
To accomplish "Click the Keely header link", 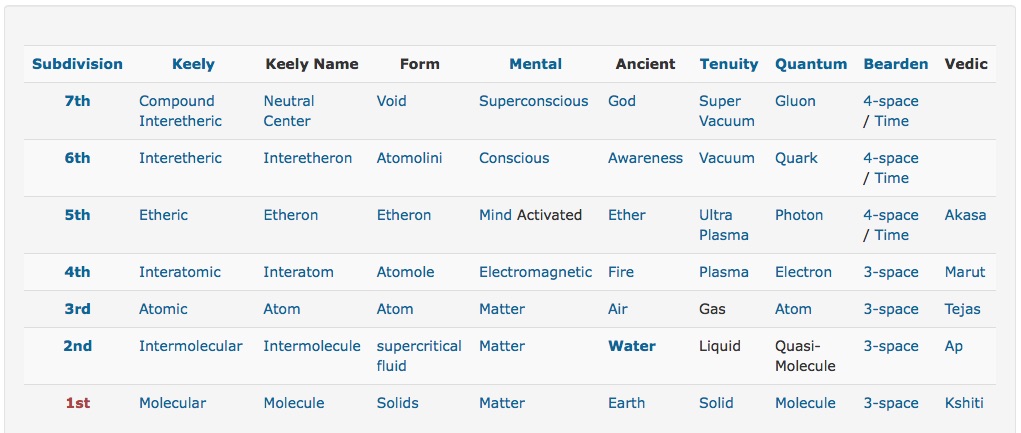I will pyautogui.click(x=193, y=64).
